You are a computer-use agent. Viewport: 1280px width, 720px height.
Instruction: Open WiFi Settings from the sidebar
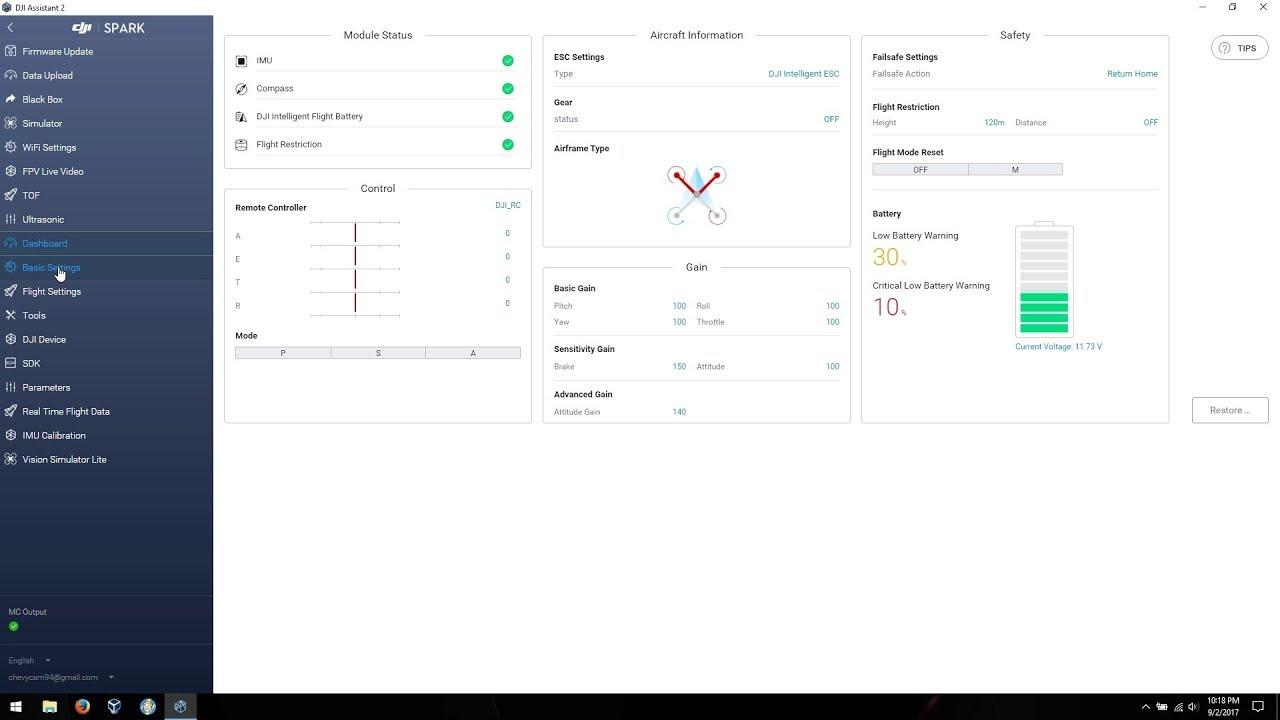click(48, 147)
